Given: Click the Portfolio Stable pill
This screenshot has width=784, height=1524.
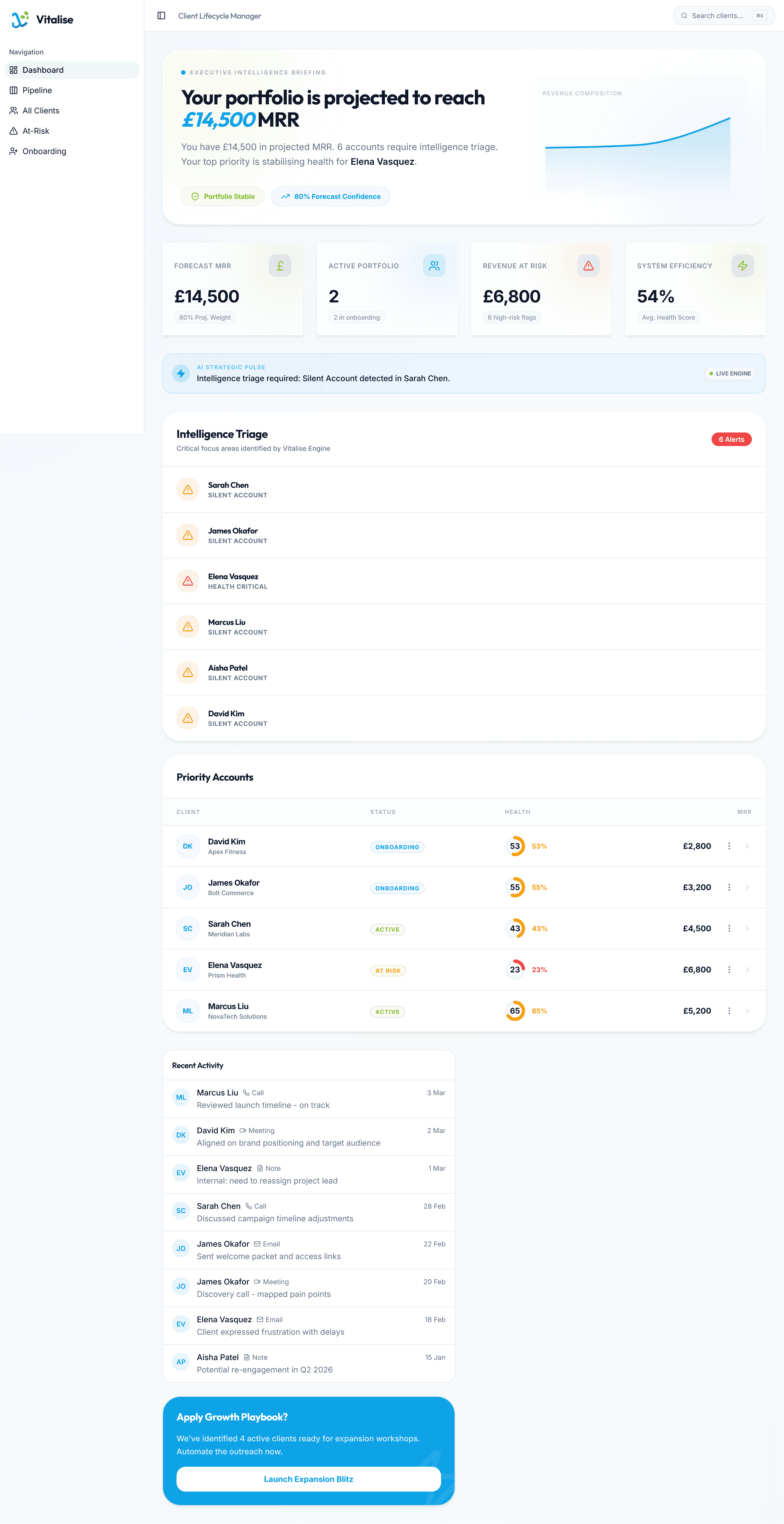Looking at the screenshot, I should 222,196.
